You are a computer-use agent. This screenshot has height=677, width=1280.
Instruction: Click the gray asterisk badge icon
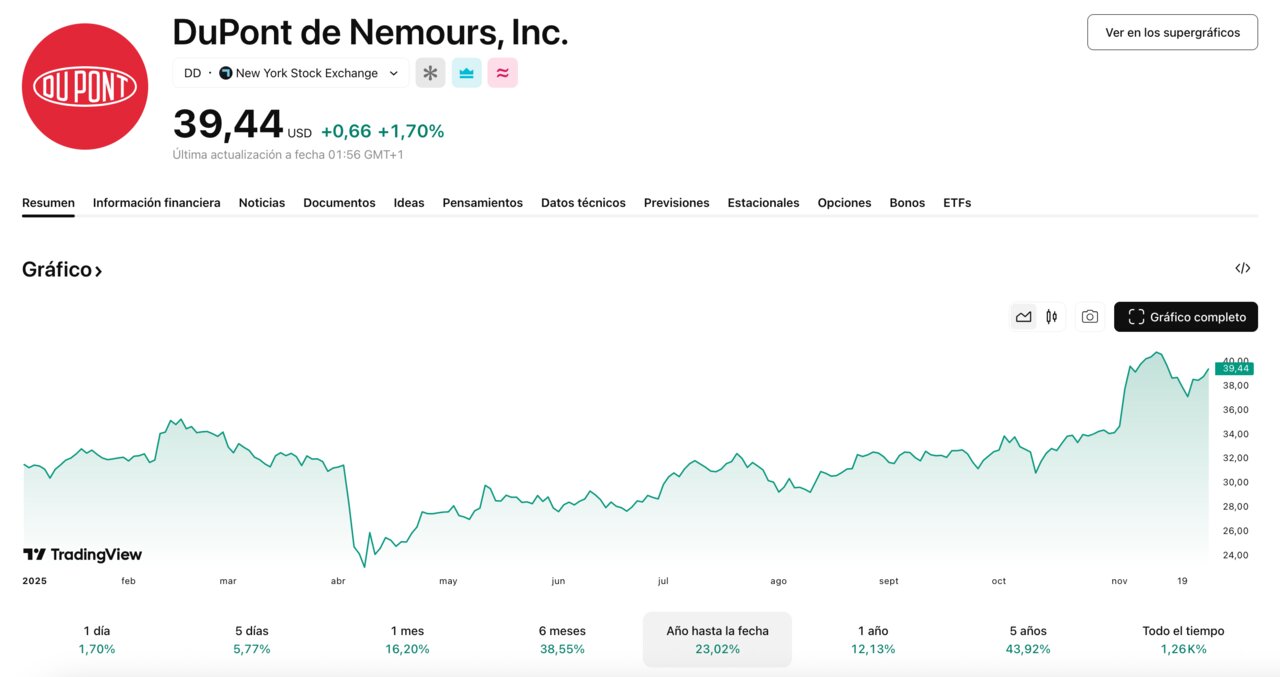430,73
